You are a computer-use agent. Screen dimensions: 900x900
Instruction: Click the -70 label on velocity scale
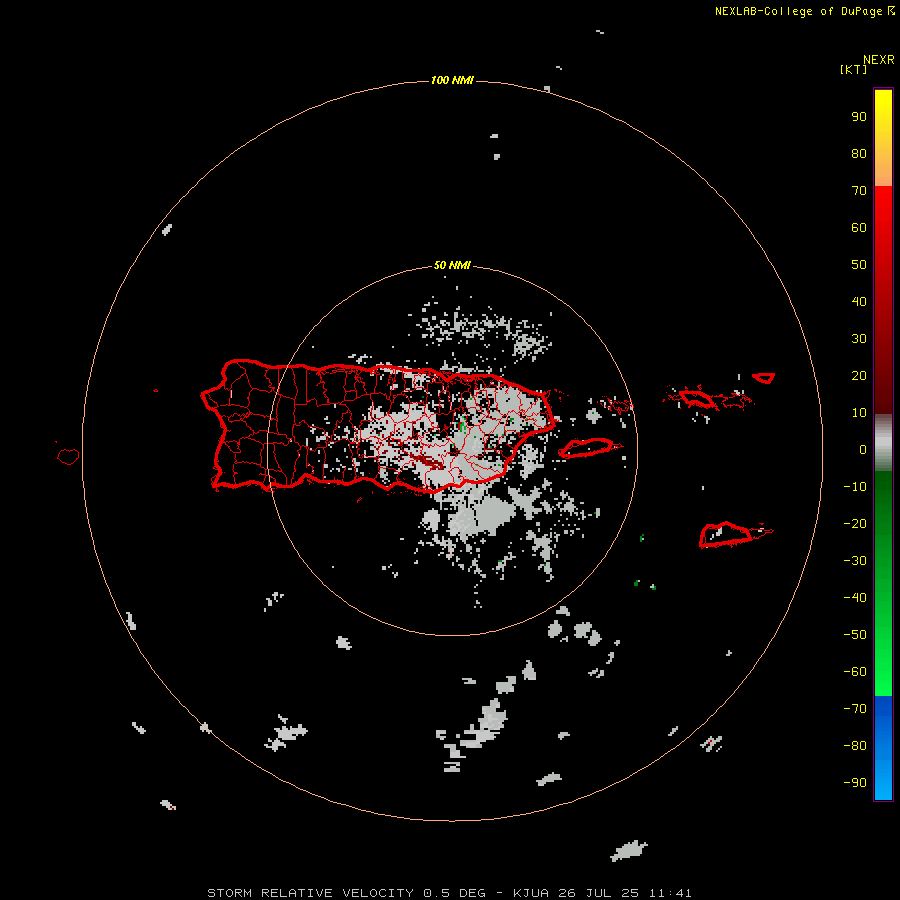[x=855, y=709]
